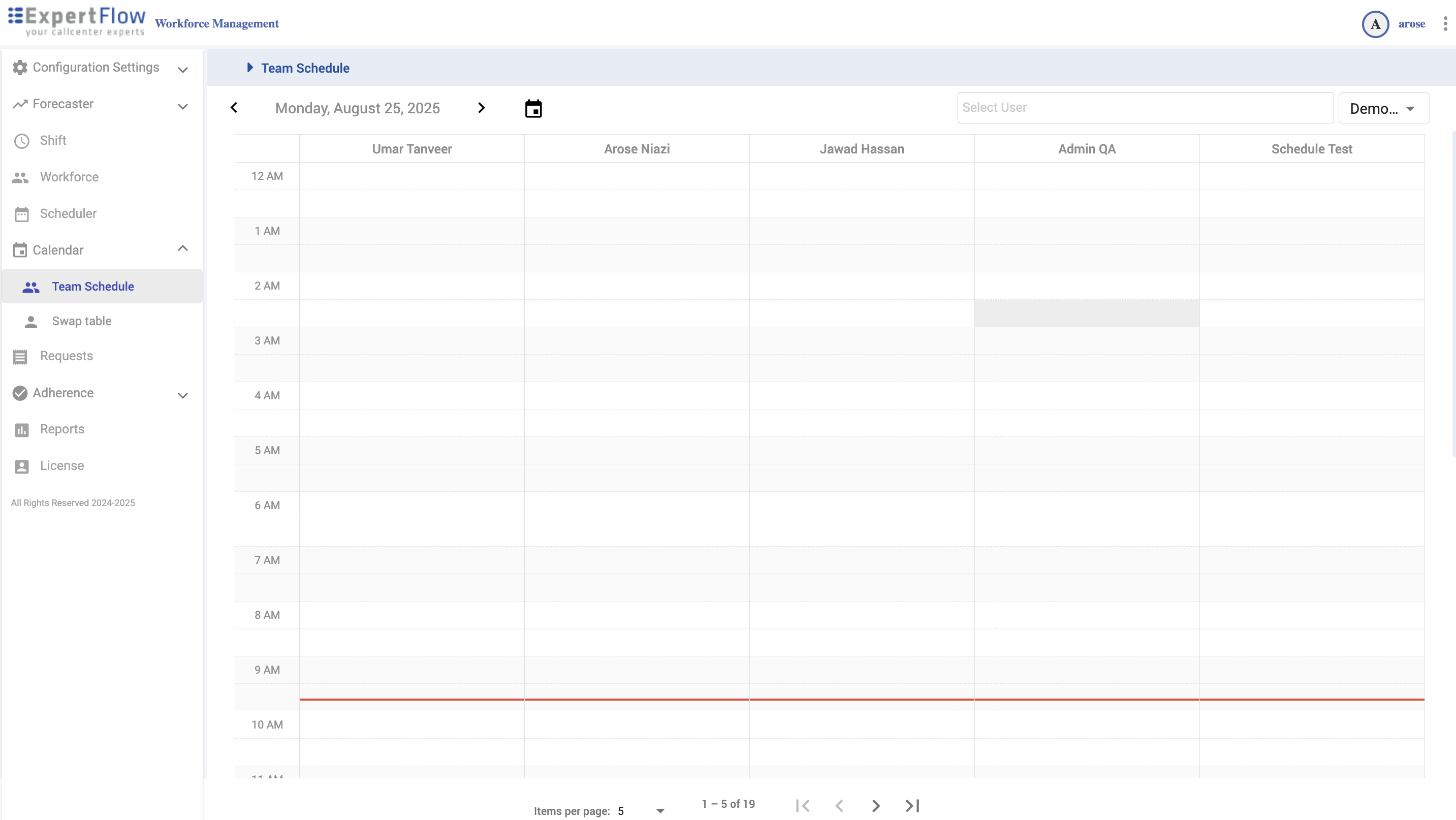Open the Swap table page
Image resolution: width=1456 pixels, height=820 pixels.
point(82,321)
